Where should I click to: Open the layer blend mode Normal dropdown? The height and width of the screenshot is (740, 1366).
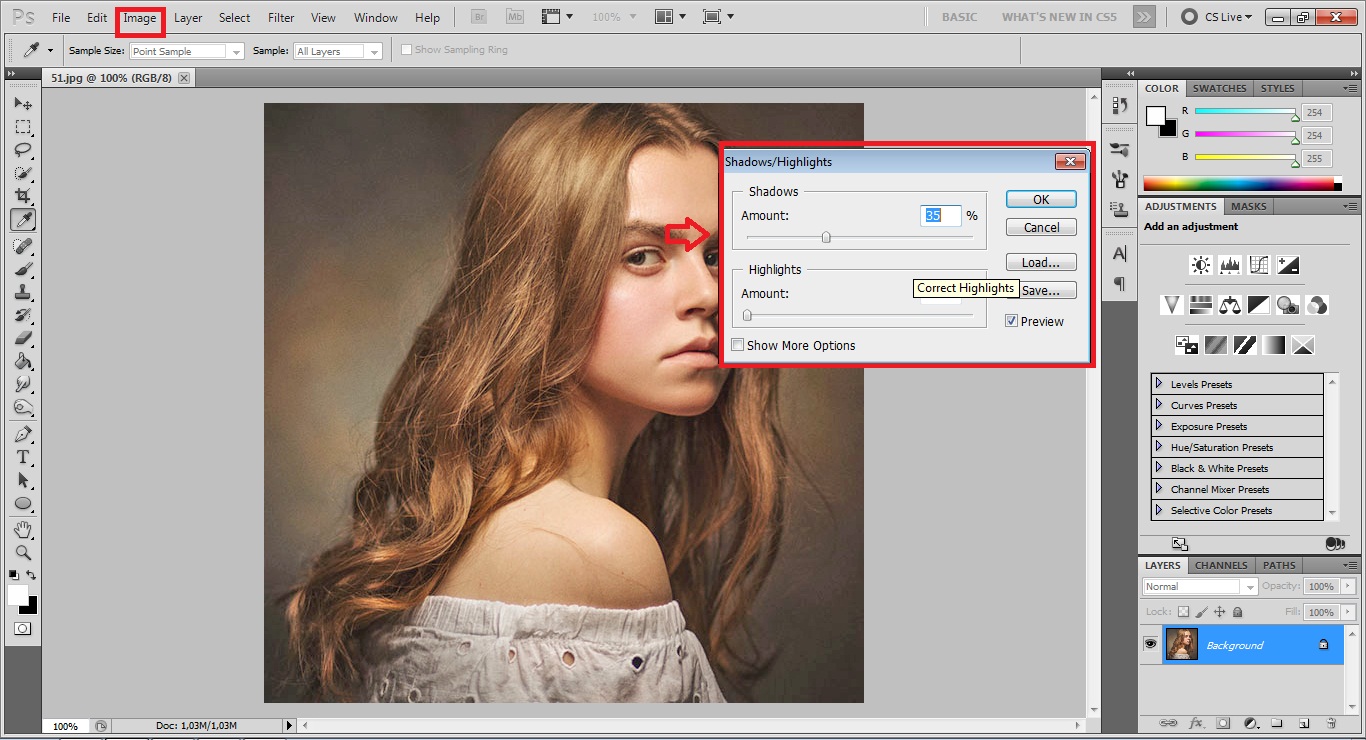click(1199, 587)
